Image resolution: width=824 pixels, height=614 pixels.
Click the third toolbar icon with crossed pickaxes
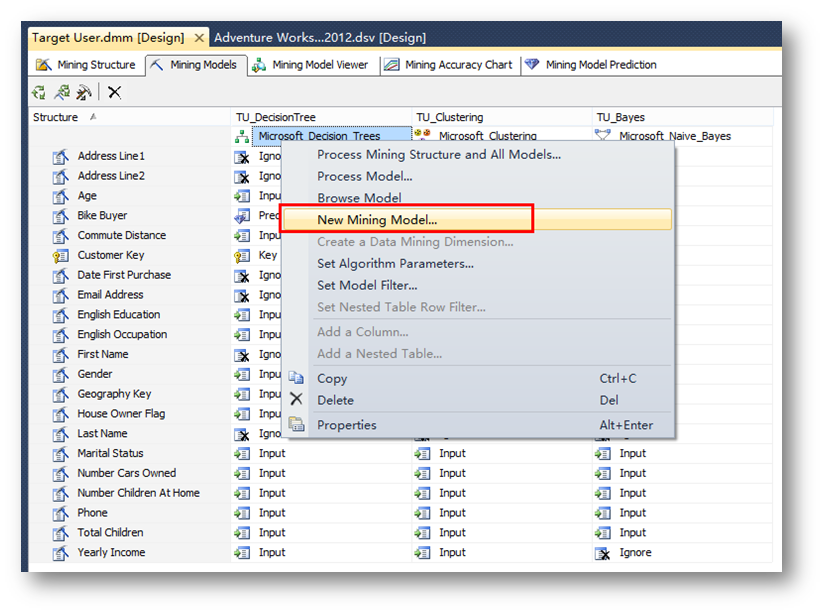point(84,92)
